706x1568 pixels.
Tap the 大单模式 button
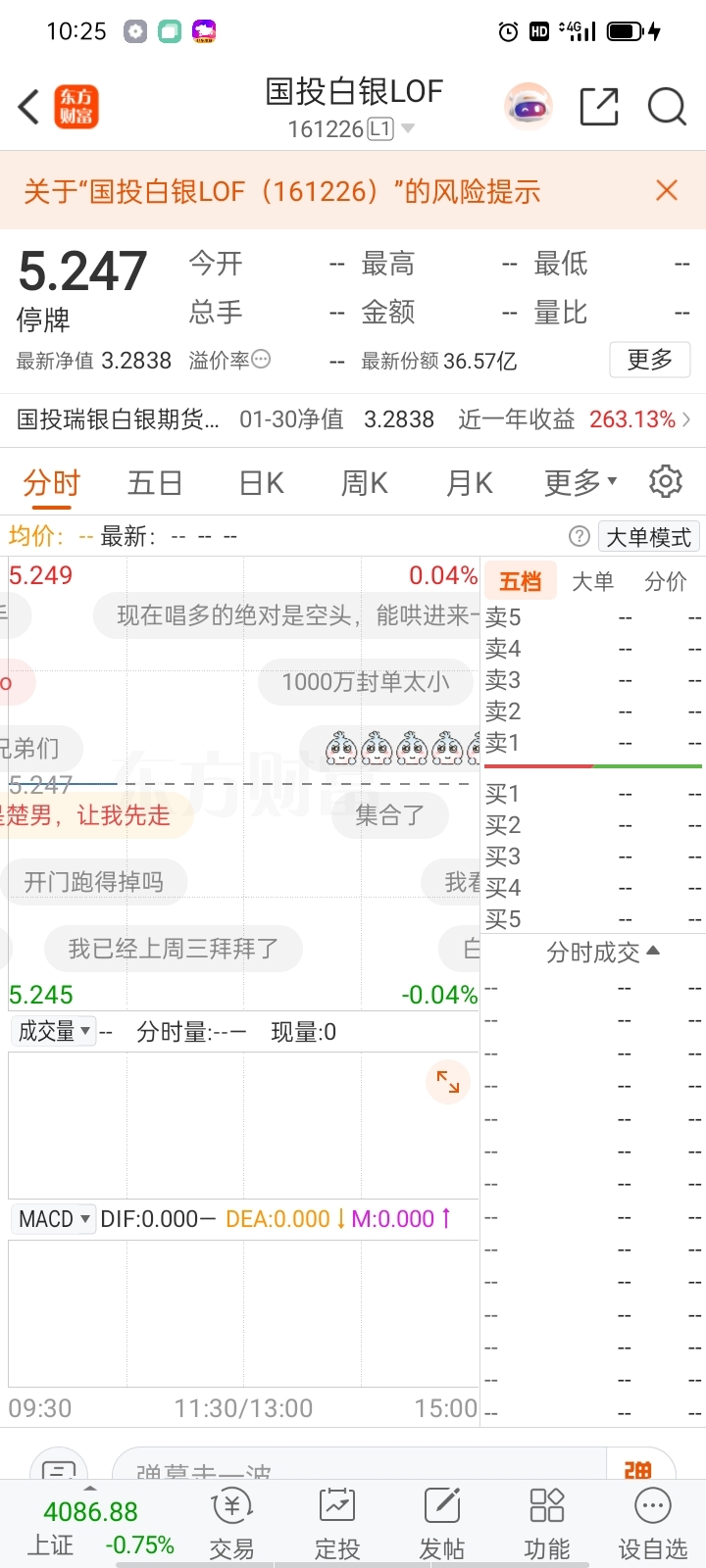click(649, 536)
